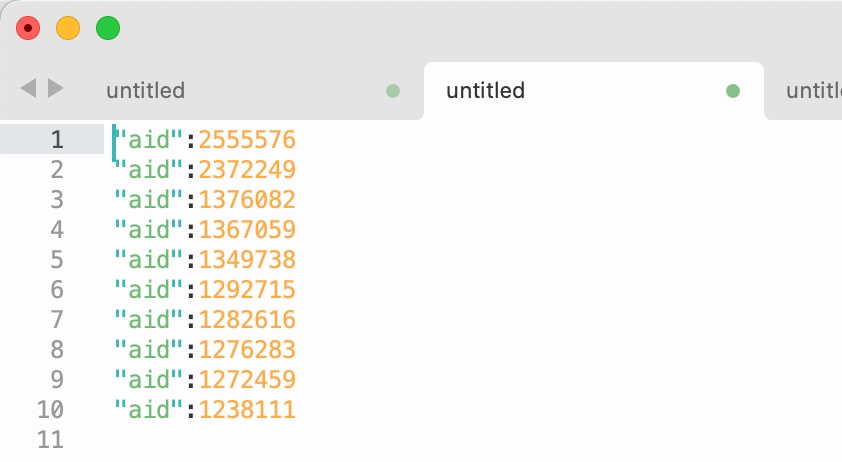Image resolution: width=842 pixels, height=462 pixels.
Task: Click the left tab-scroll arrow
Action: click(28, 89)
